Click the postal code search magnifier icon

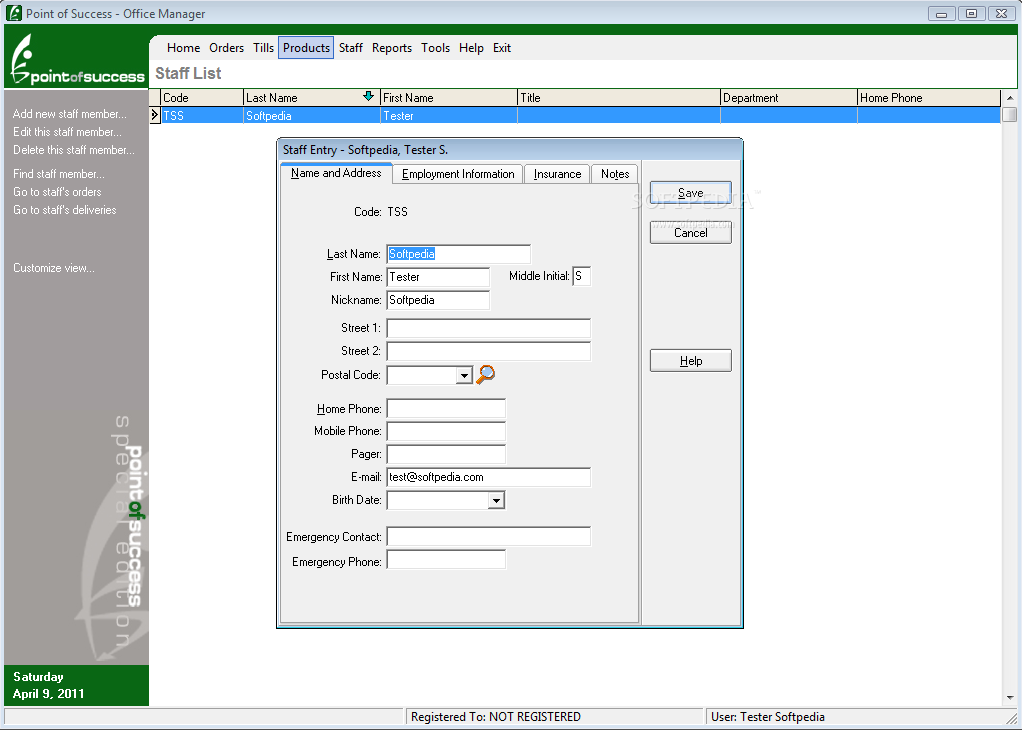(x=486, y=375)
